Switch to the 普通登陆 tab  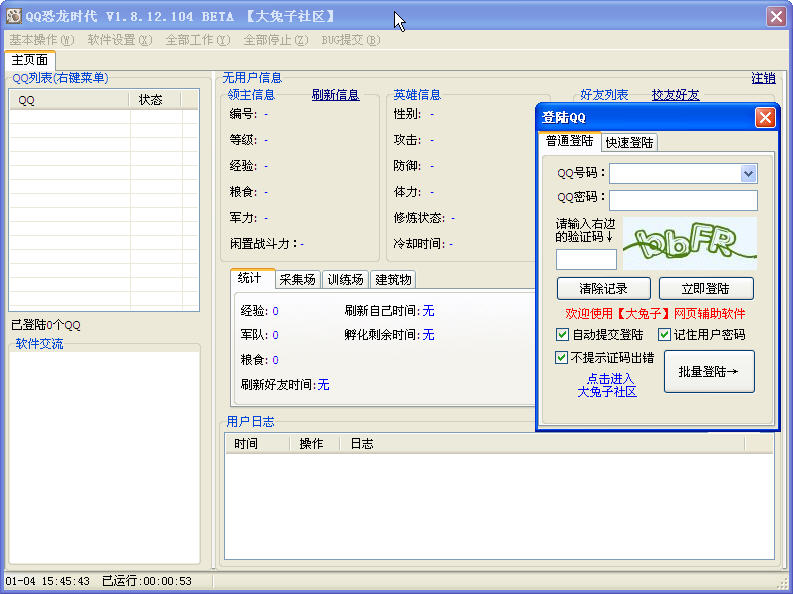(x=569, y=141)
